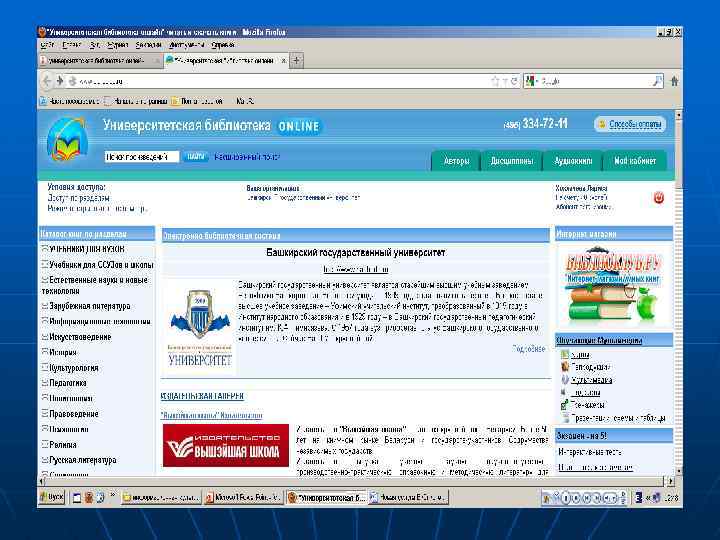Screen dimensions: 720x540
Task: Switch to the Microsoft PowerPoint taskbar button
Action: pos(243,498)
